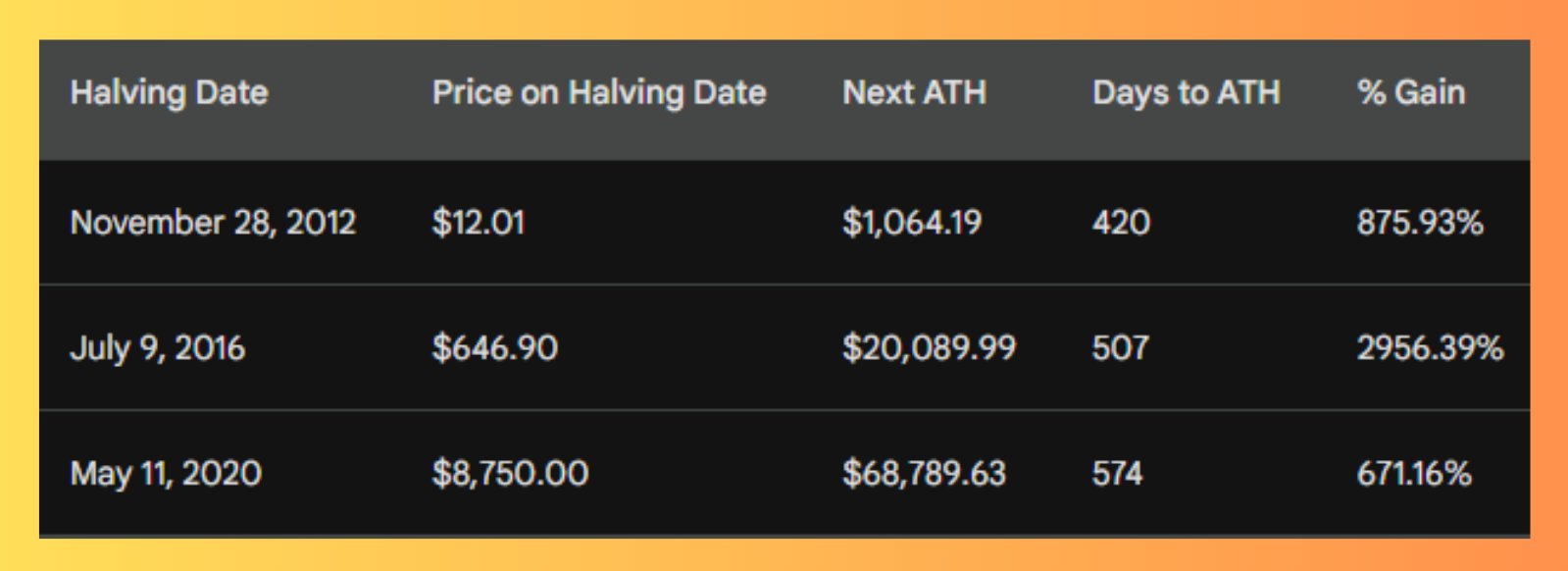Click the November 28, 2012 date cell
This screenshot has width=1568, height=571.
tap(213, 223)
